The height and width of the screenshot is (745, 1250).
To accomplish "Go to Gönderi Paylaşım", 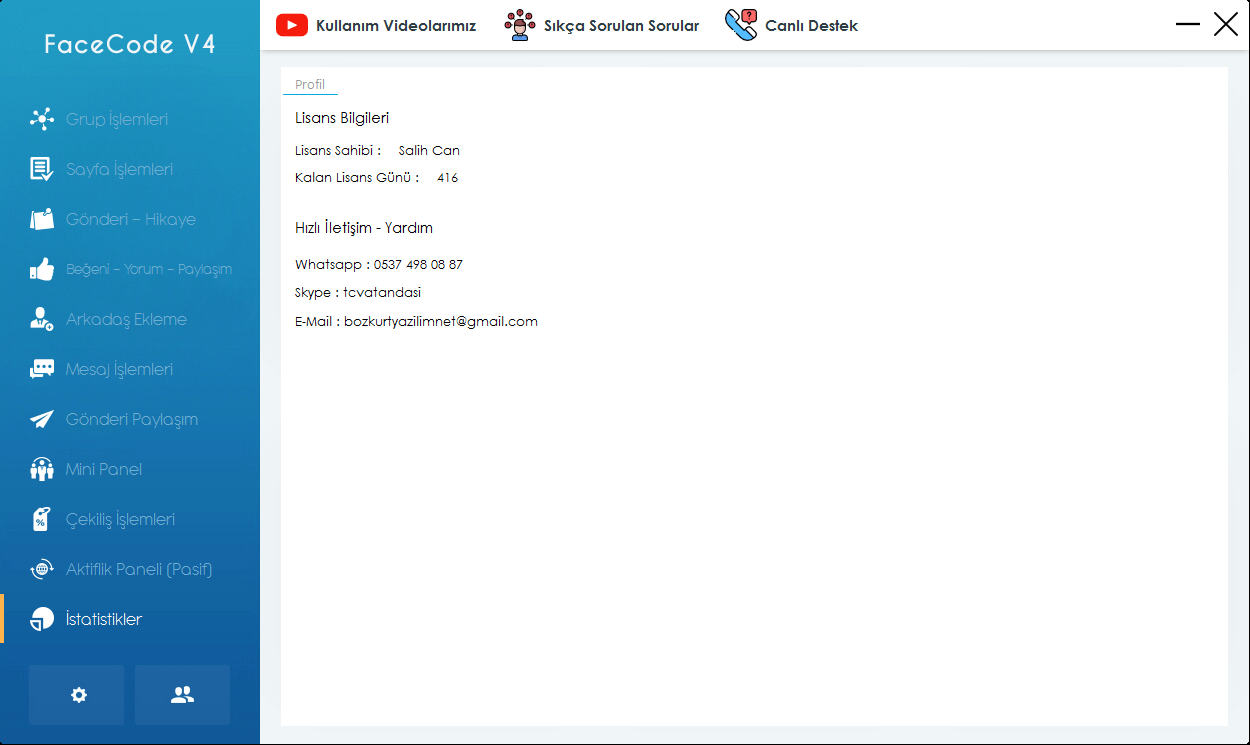I will (x=130, y=419).
